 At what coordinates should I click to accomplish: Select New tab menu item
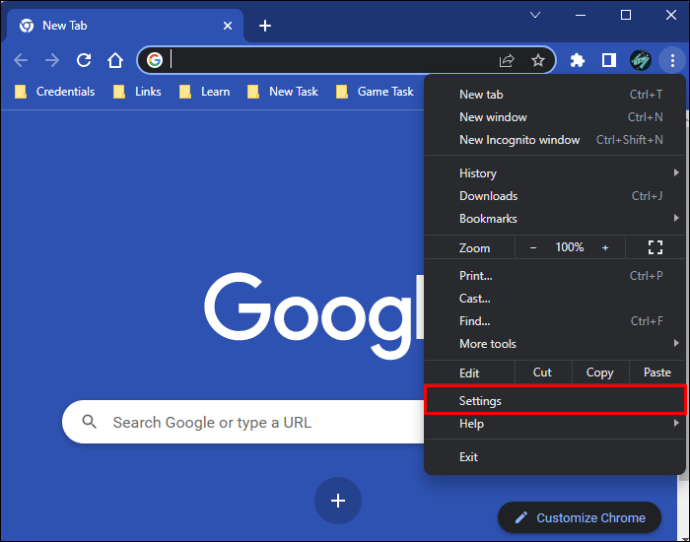[x=555, y=95]
